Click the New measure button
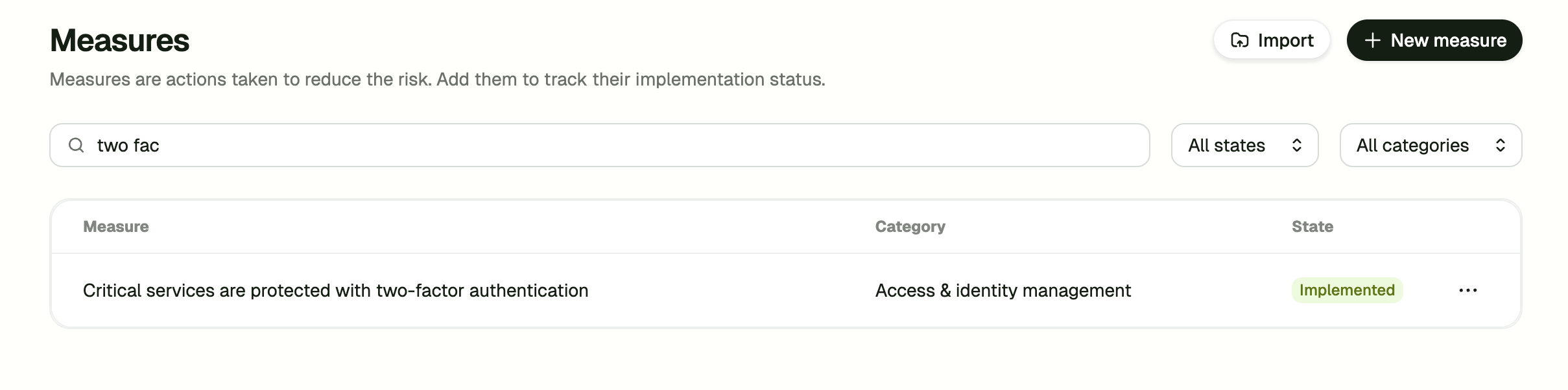The image size is (1568, 390). coord(1434,40)
